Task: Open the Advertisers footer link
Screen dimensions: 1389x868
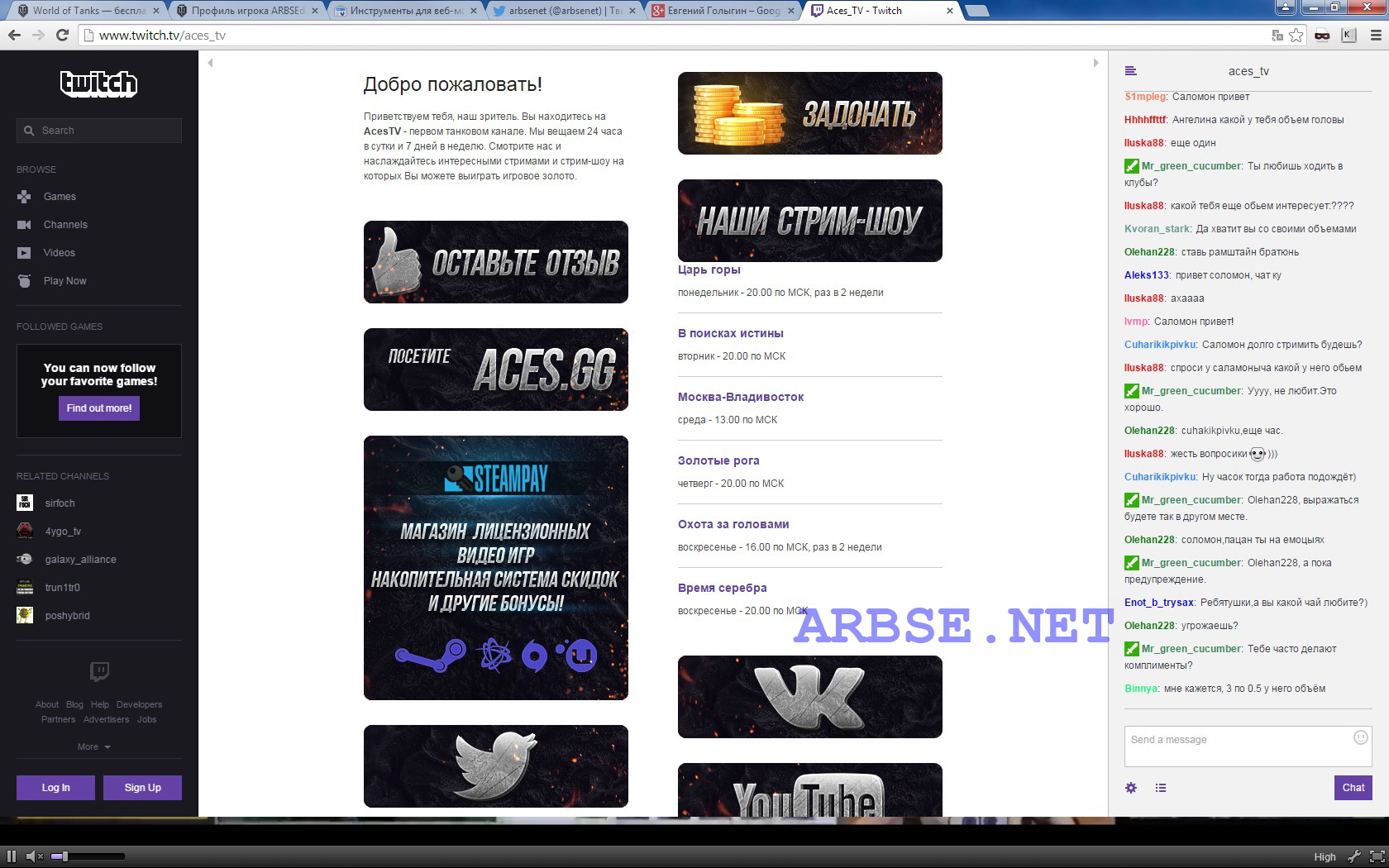Action: coord(106,719)
